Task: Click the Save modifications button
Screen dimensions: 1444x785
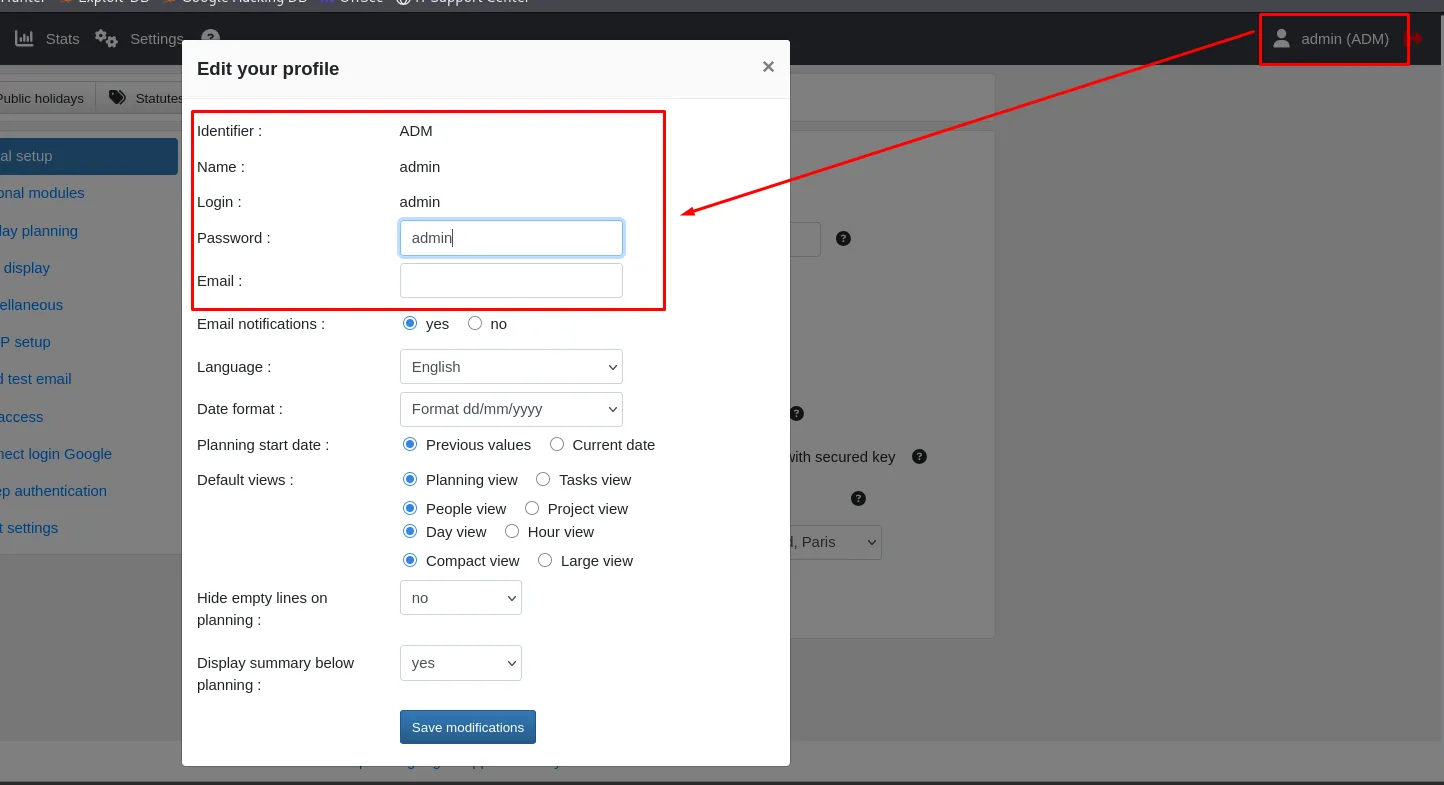Action: coord(468,727)
